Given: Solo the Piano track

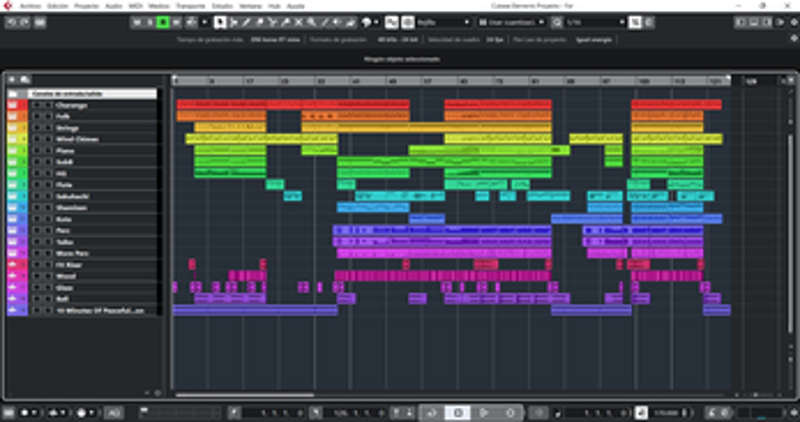Looking at the screenshot, I should click(46, 150).
